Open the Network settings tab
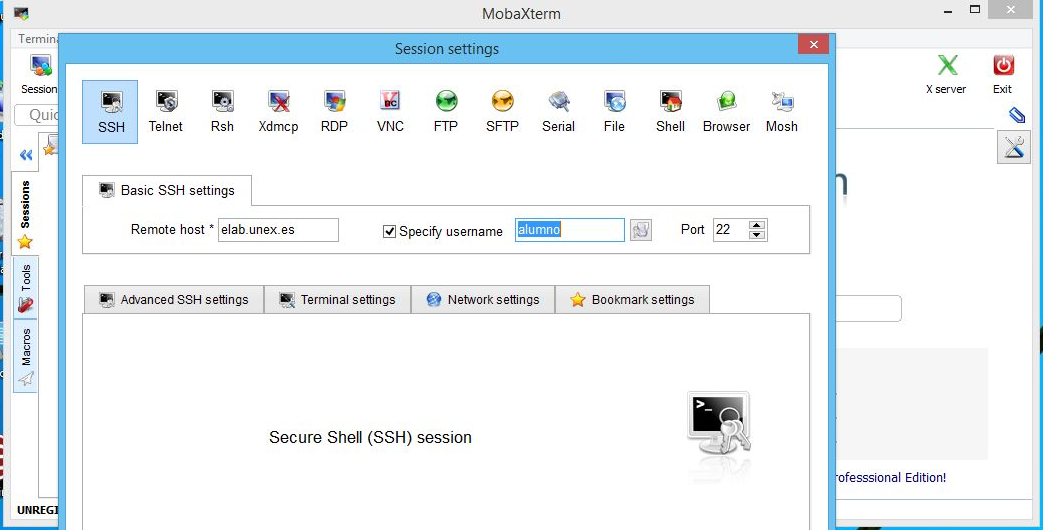Viewport: 1043px width, 530px height. [483, 299]
